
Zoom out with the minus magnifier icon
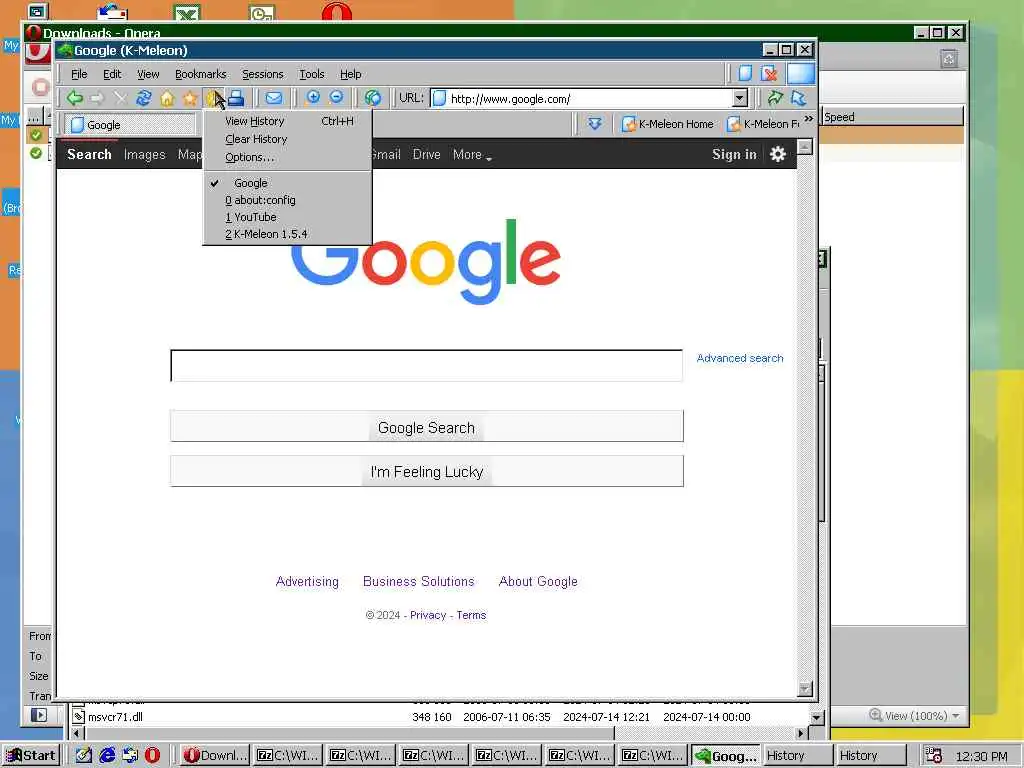[336, 98]
